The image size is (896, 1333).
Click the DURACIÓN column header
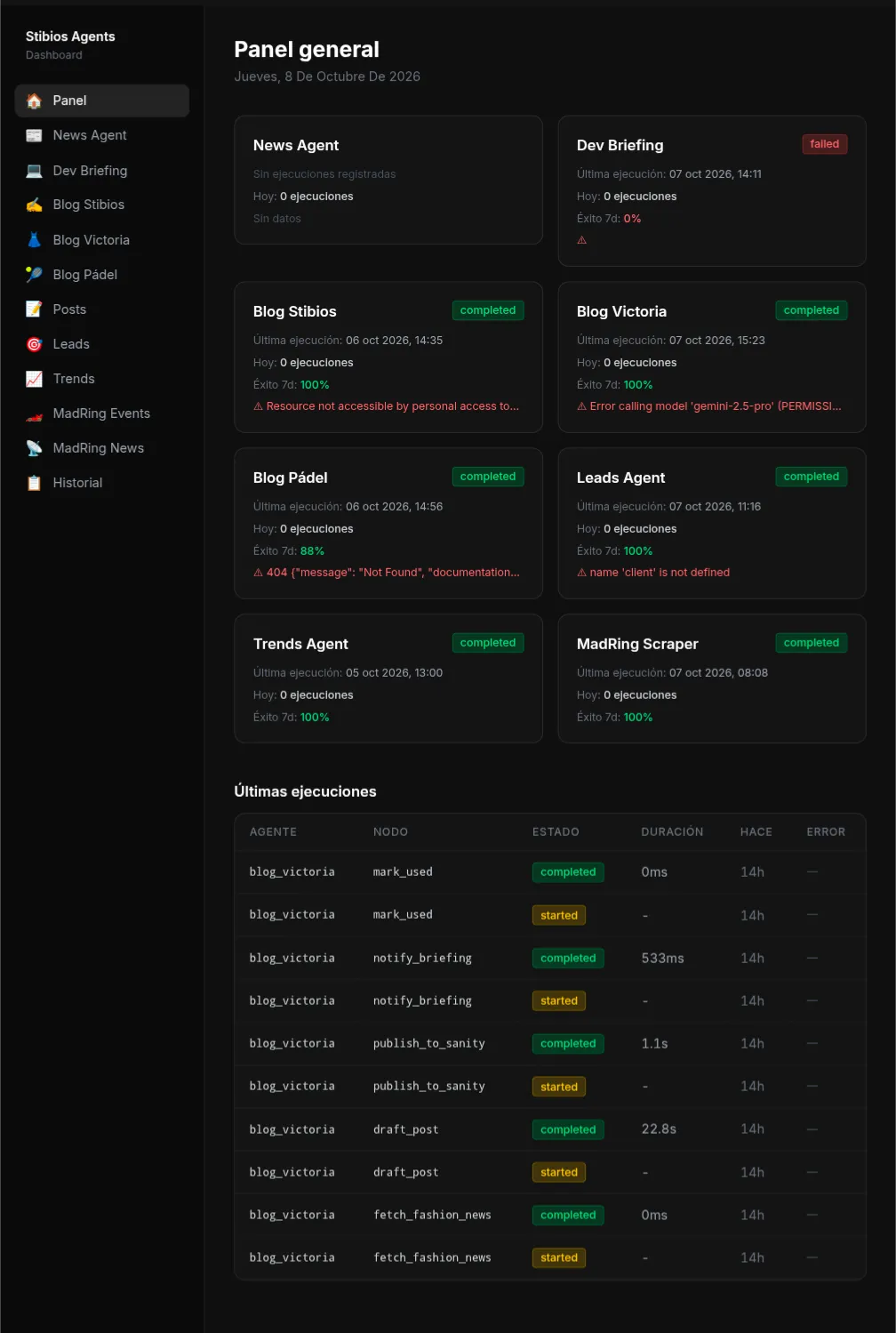672,832
